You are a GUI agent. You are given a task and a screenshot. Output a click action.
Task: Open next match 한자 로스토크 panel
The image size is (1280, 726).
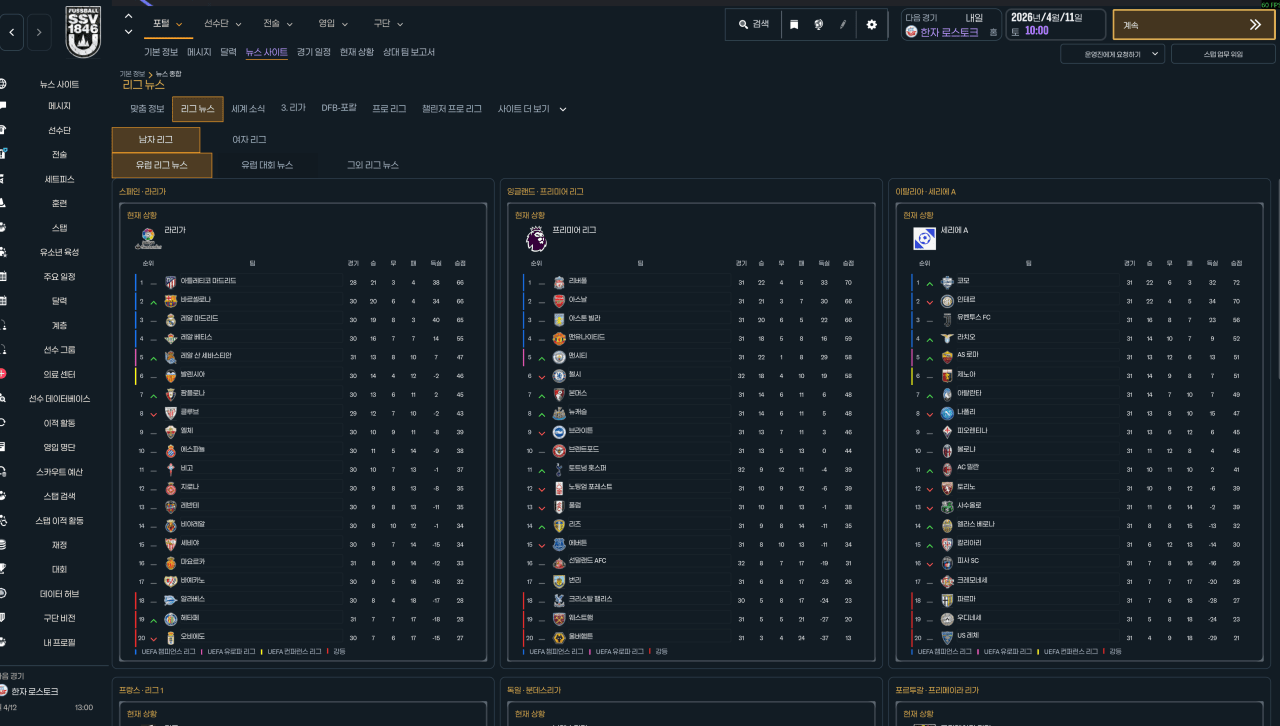(950, 25)
